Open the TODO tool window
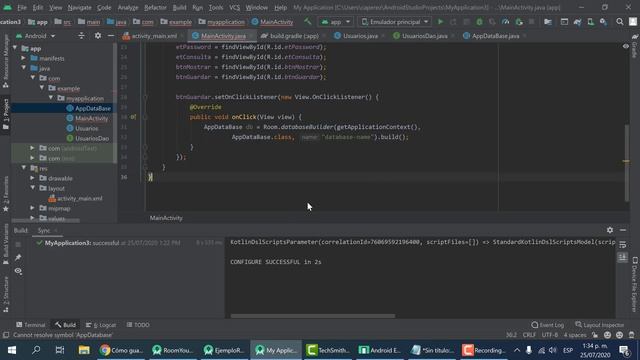 [x=138, y=325]
